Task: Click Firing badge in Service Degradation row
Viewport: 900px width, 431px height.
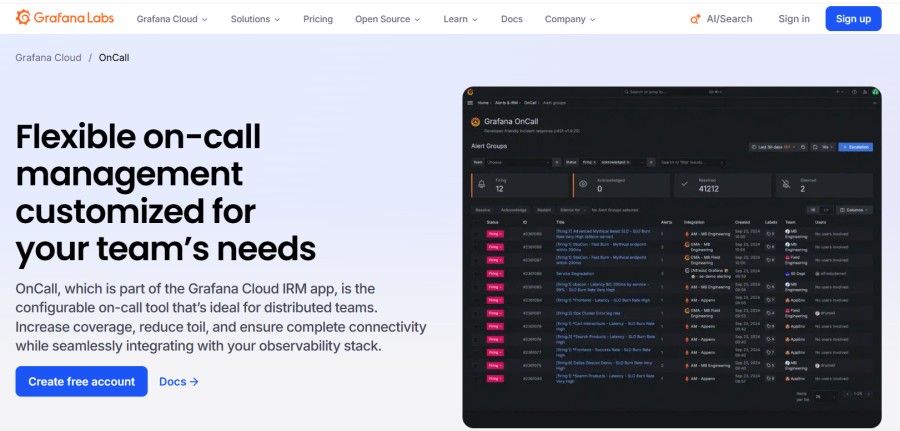Action: 495,273
